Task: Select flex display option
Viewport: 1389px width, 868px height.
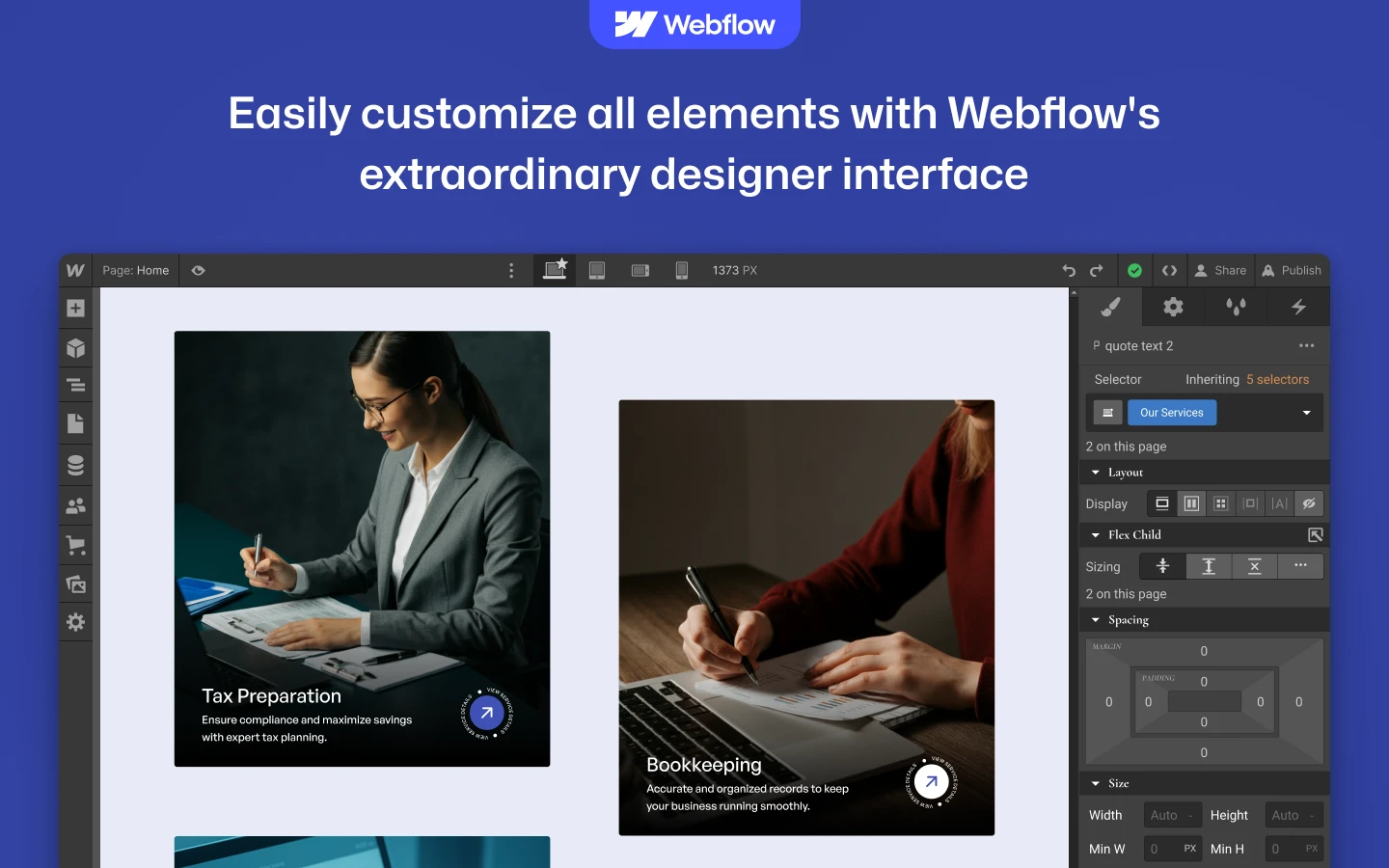Action: pyautogui.click(x=1191, y=503)
